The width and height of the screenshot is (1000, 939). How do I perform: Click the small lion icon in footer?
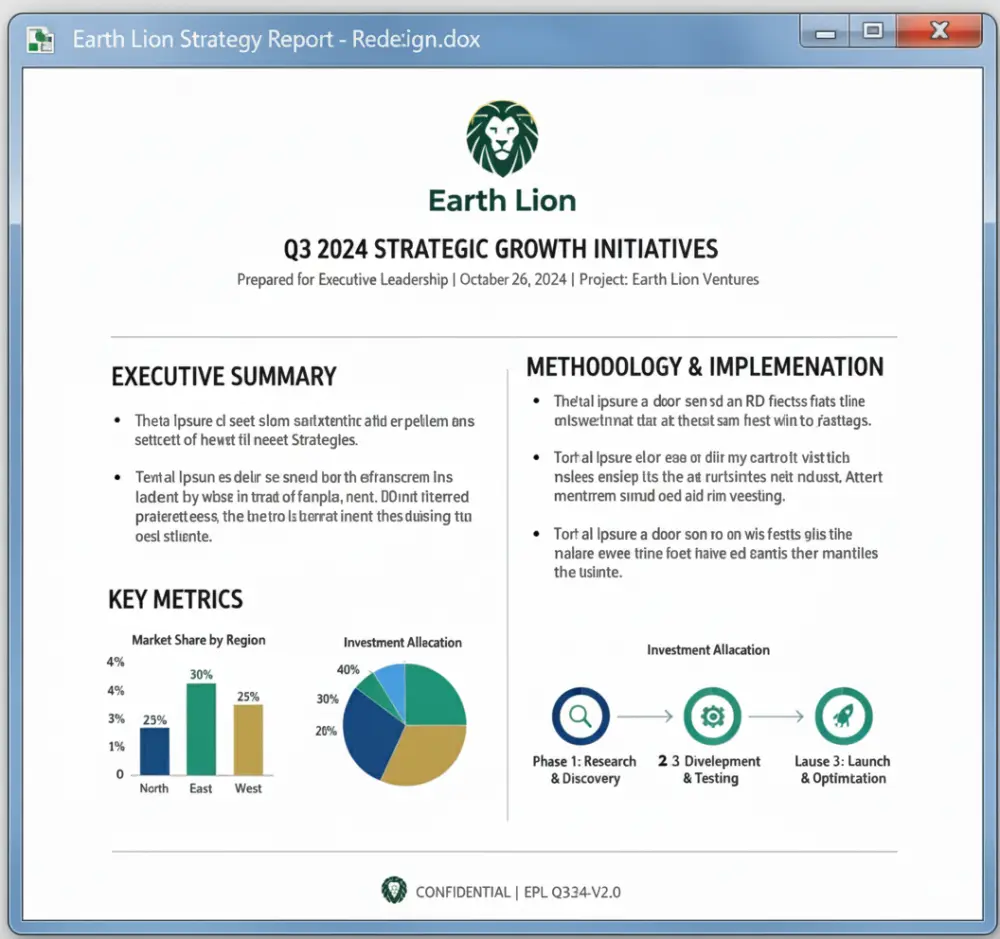coord(394,890)
